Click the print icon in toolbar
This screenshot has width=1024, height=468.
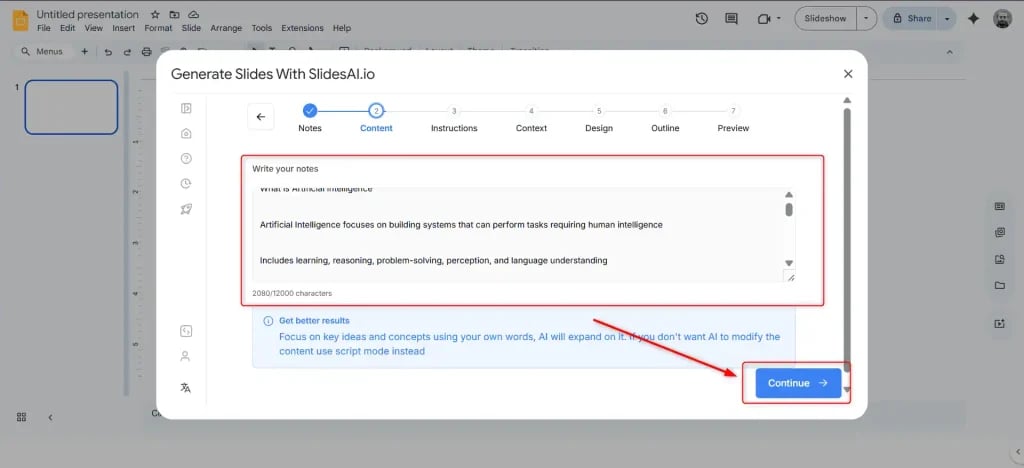pos(146,52)
